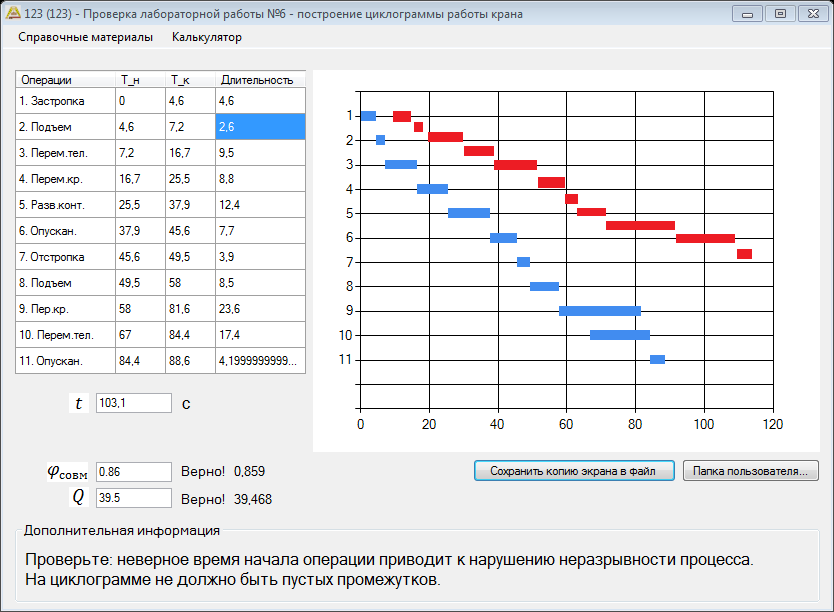Viewport: 834px width, 612px height.
Task: Select T_н cell with value 0
Action: pos(140,100)
